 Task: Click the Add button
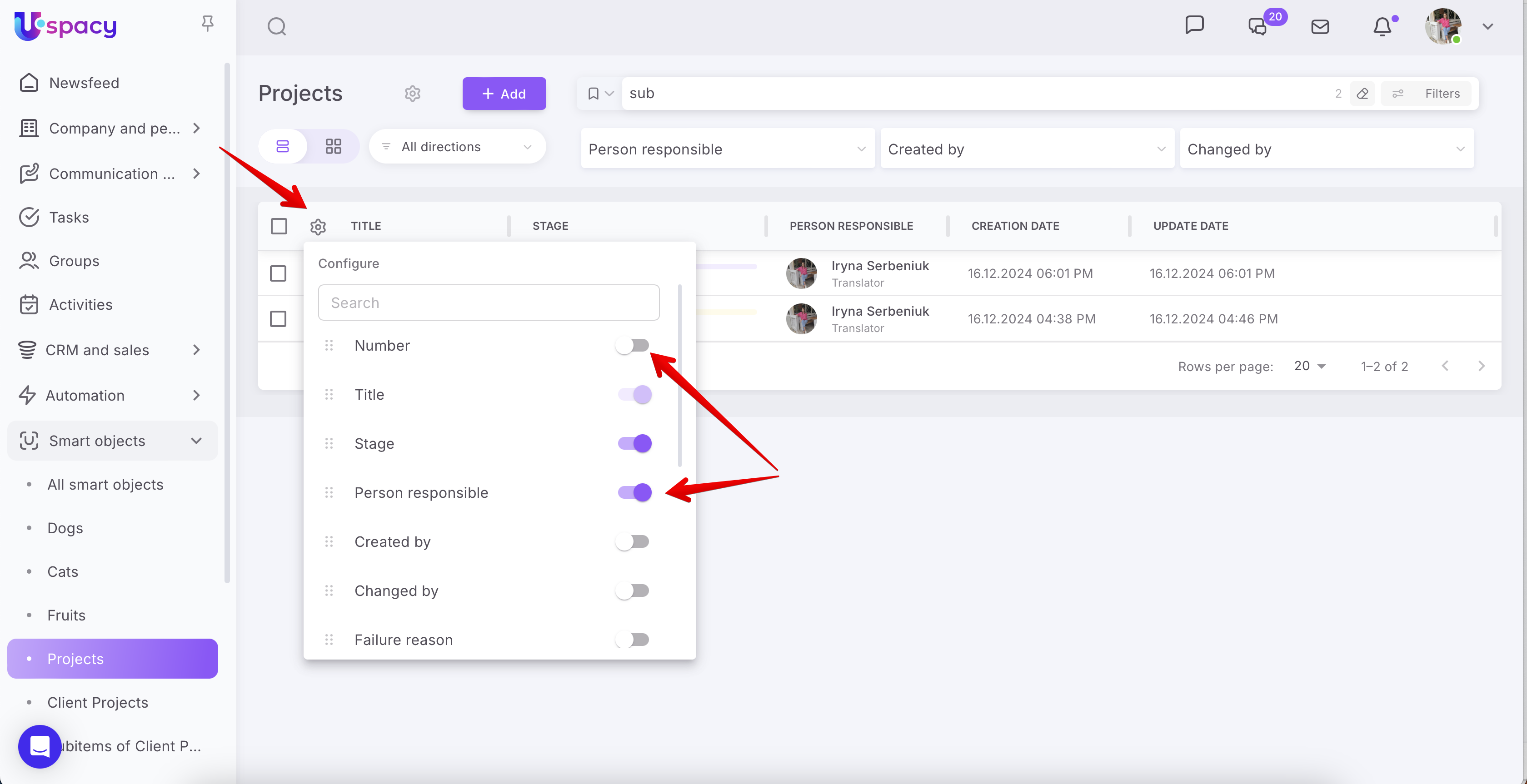504,94
